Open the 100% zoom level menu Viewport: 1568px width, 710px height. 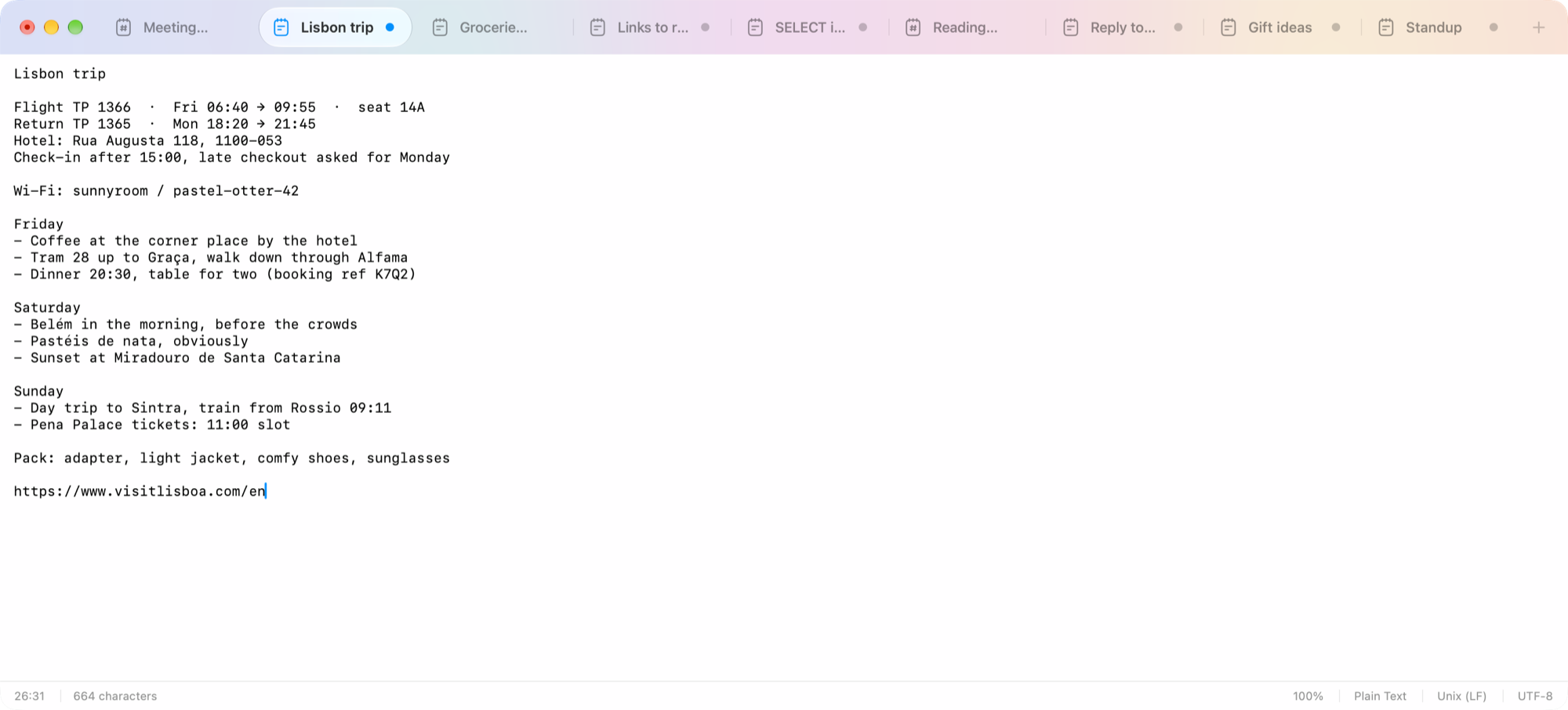click(1308, 696)
